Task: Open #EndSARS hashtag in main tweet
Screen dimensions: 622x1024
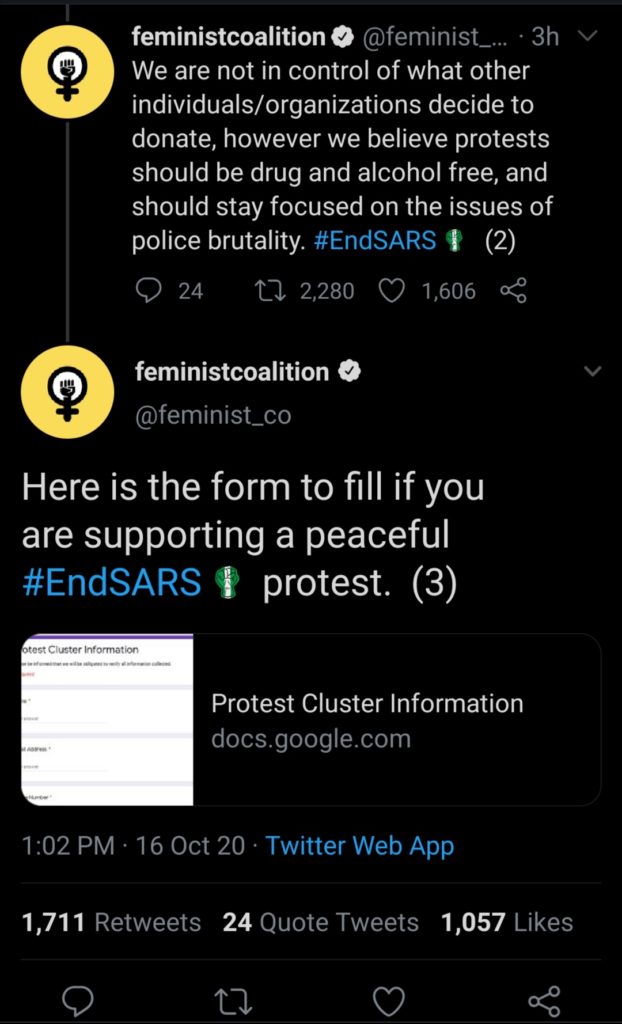Action: [111, 583]
